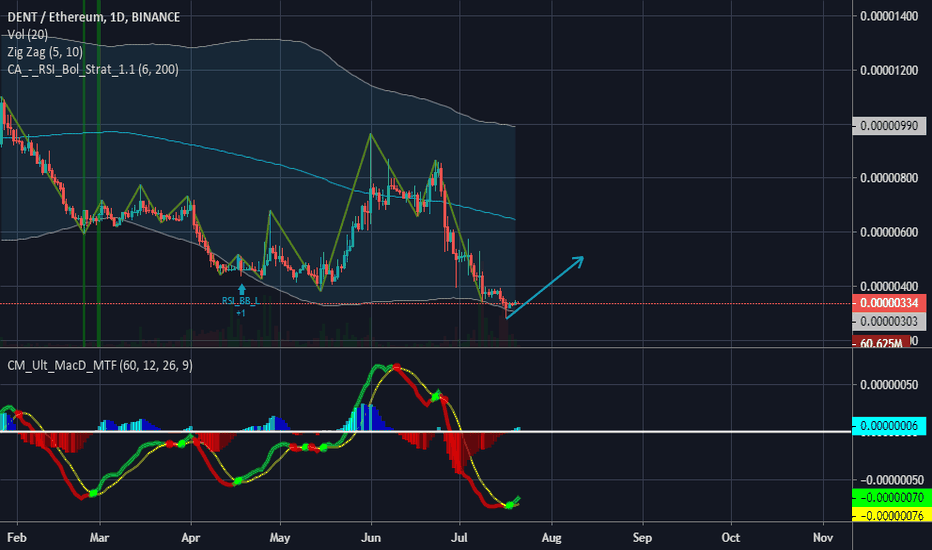
Task: Click the May label on time axis
Action: click(x=280, y=538)
